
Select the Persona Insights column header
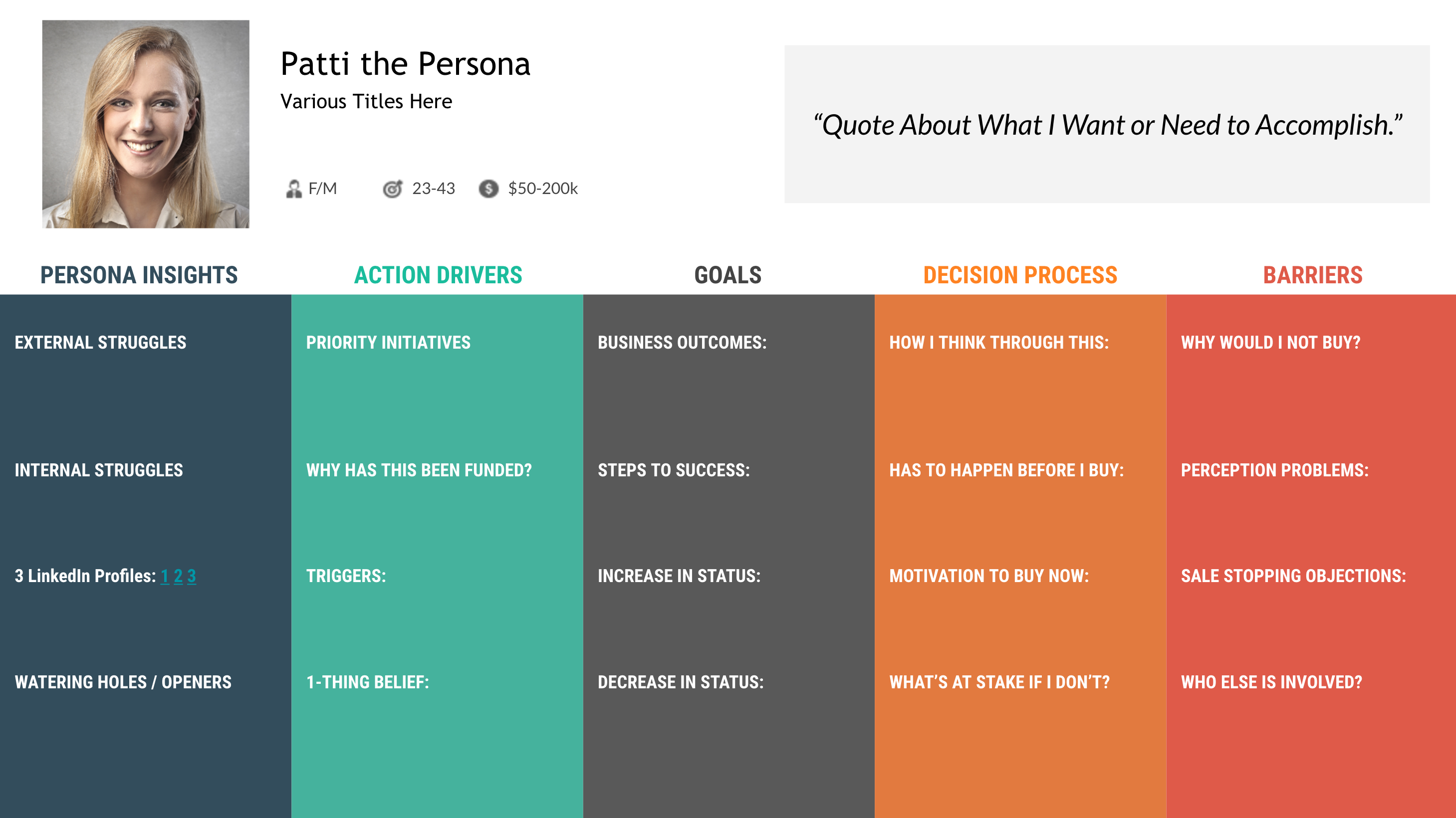139,275
